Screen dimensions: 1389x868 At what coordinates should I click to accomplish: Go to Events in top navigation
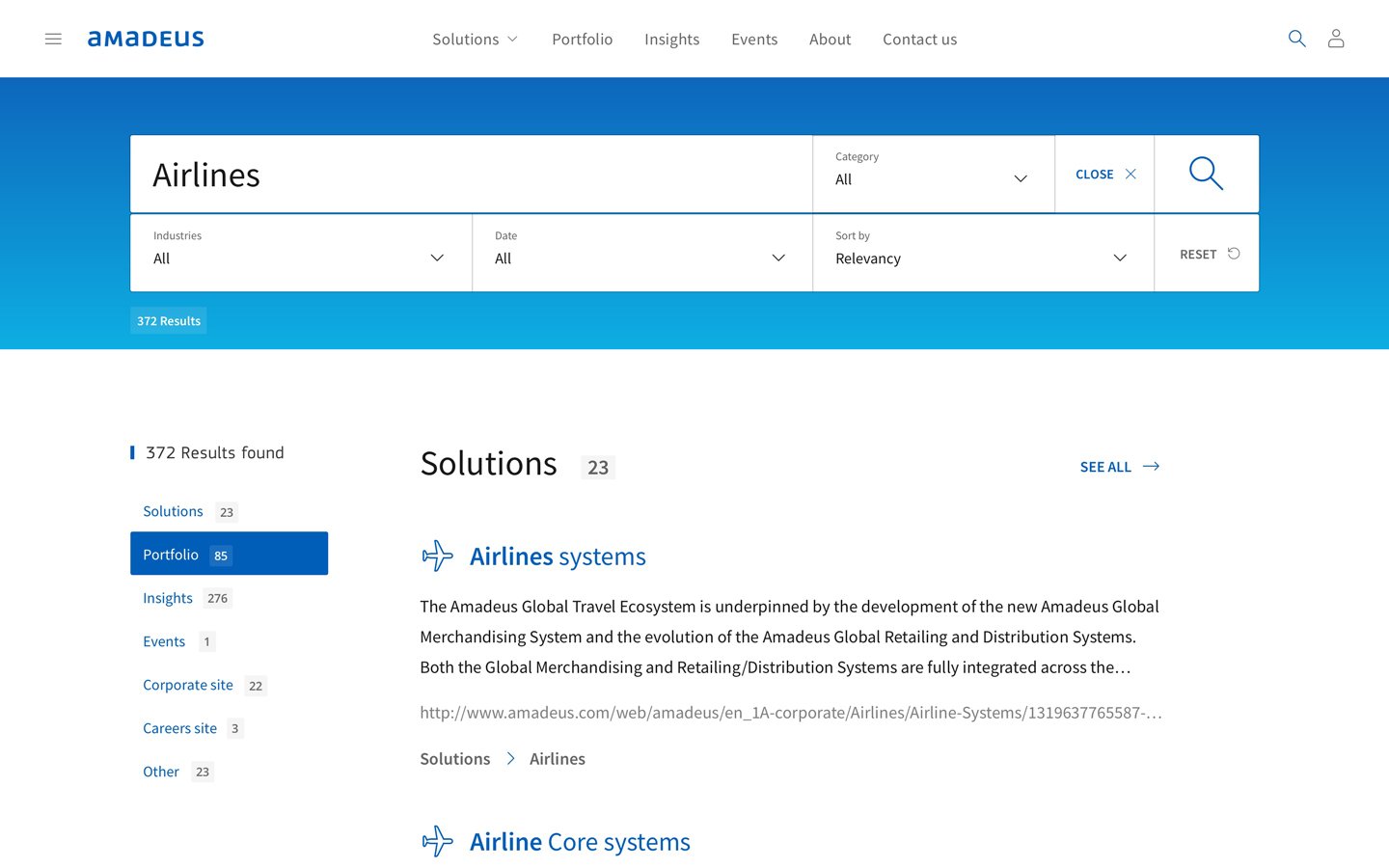(x=754, y=39)
